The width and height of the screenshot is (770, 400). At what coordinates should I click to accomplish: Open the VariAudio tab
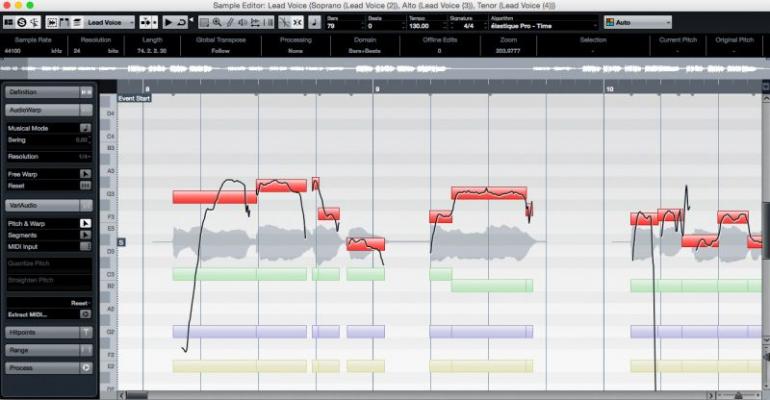pos(42,205)
